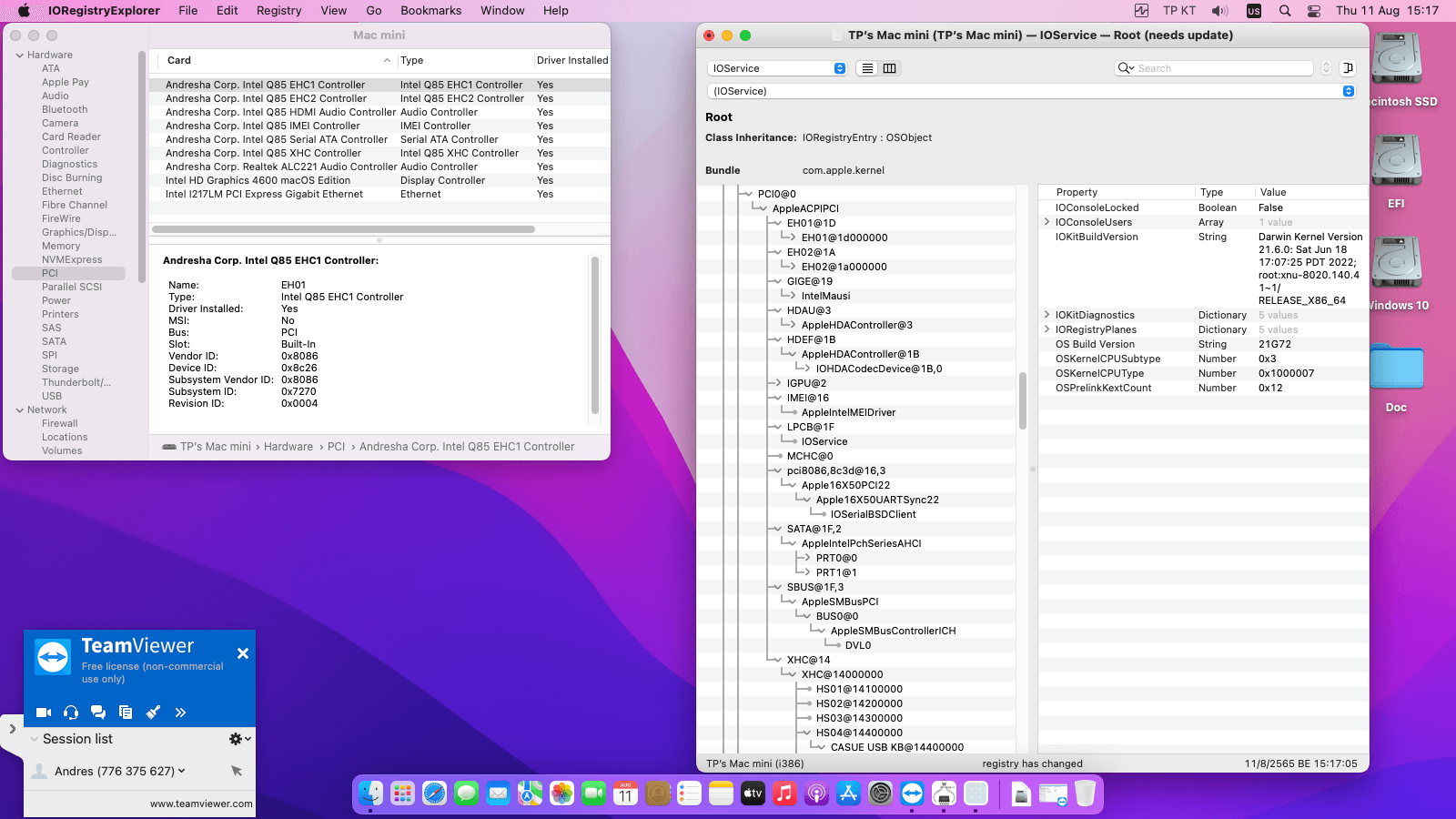Expand the IOKitDiagnostics property row
The height and width of the screenshot is (819, 1456).
[x=1046, y=315]
